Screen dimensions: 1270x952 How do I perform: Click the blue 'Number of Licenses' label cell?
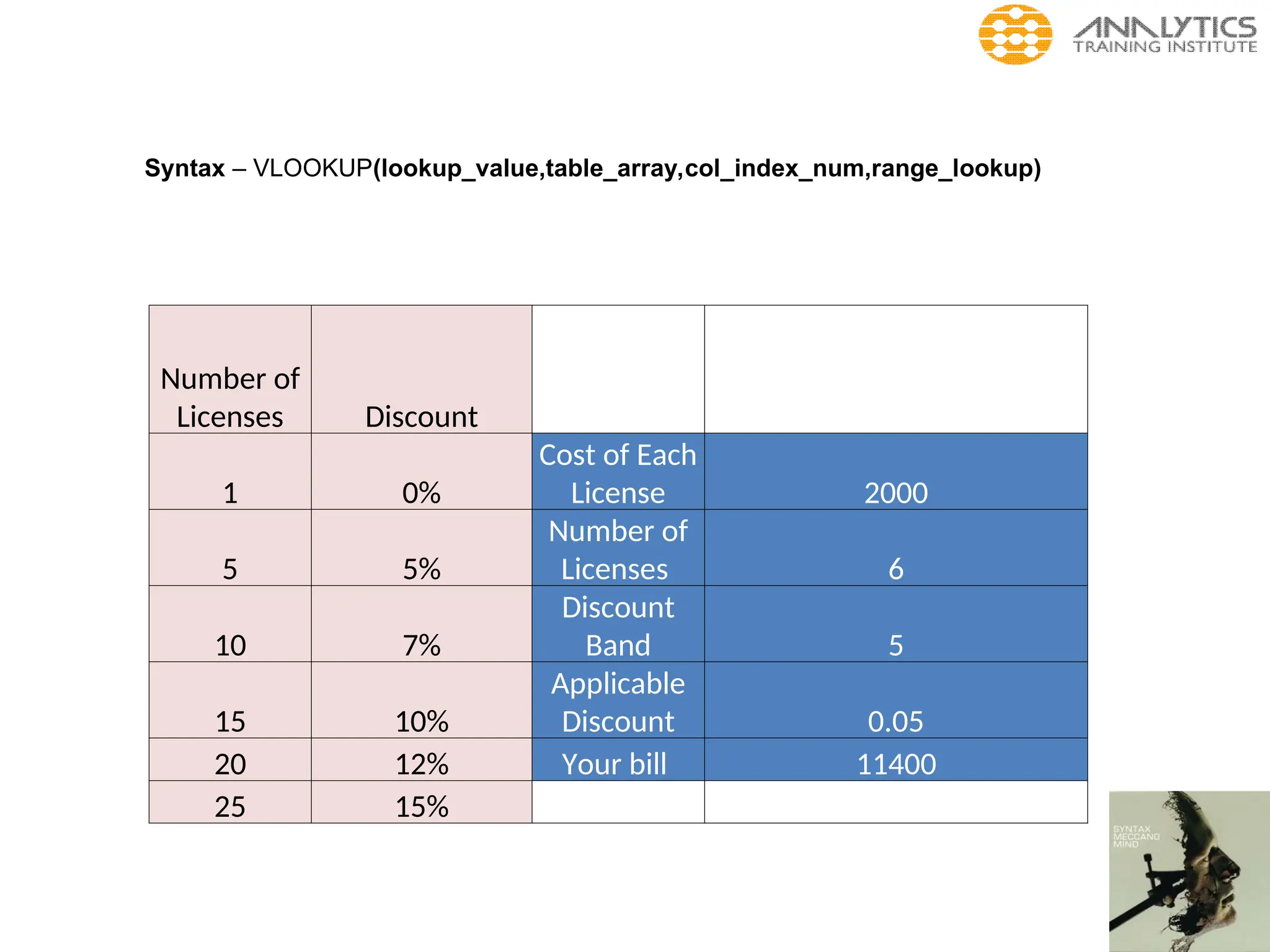coord(618,548)
